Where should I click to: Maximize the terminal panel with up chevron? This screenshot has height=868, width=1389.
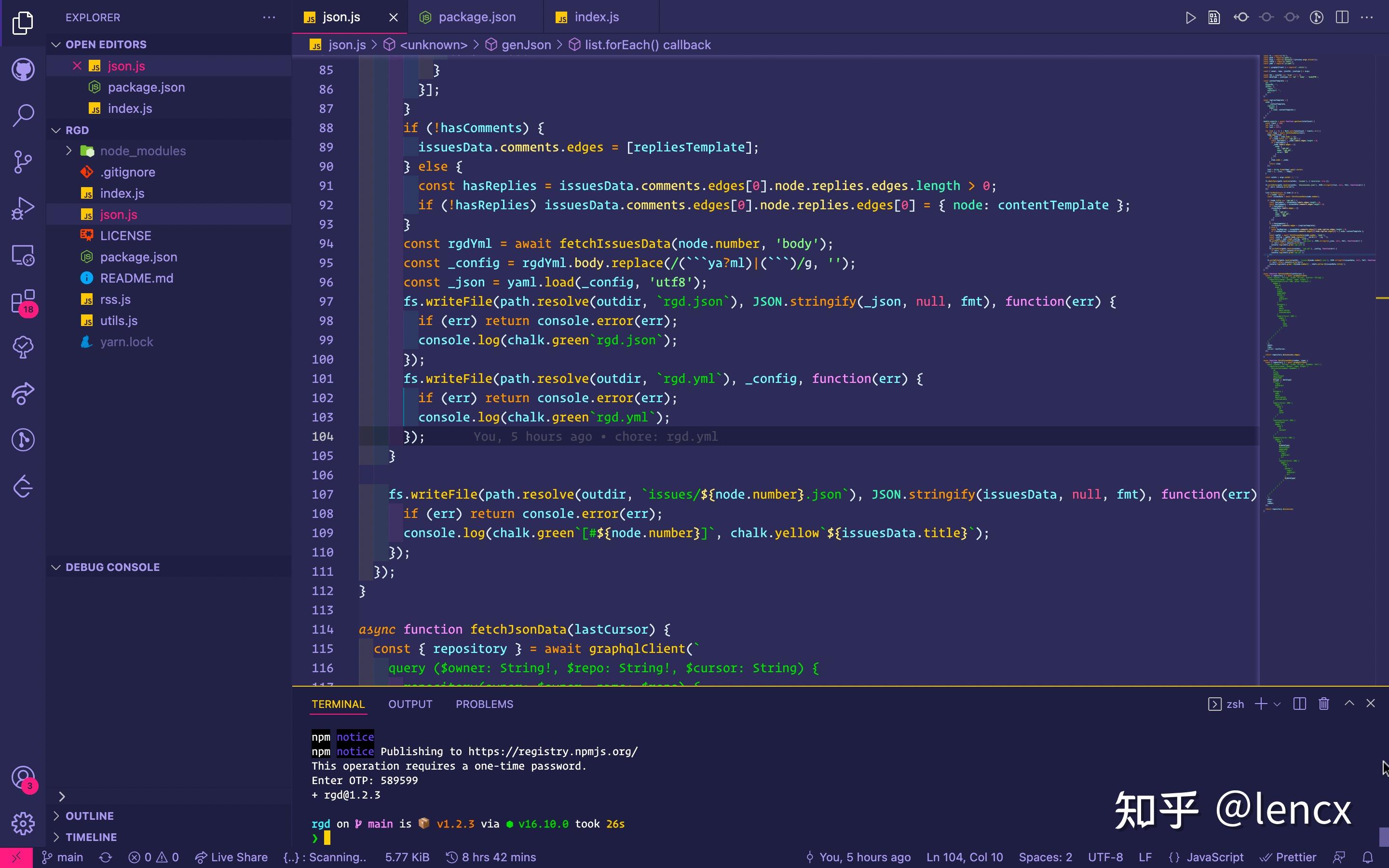pos(1349,703)
